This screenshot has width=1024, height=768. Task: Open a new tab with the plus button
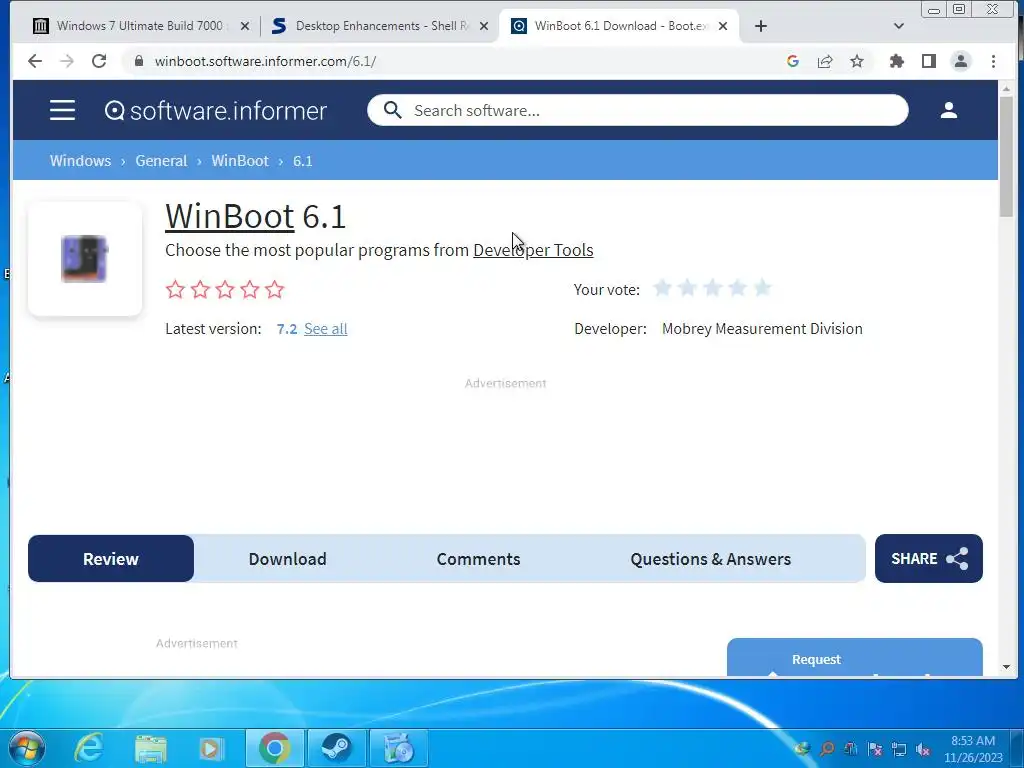761,26
